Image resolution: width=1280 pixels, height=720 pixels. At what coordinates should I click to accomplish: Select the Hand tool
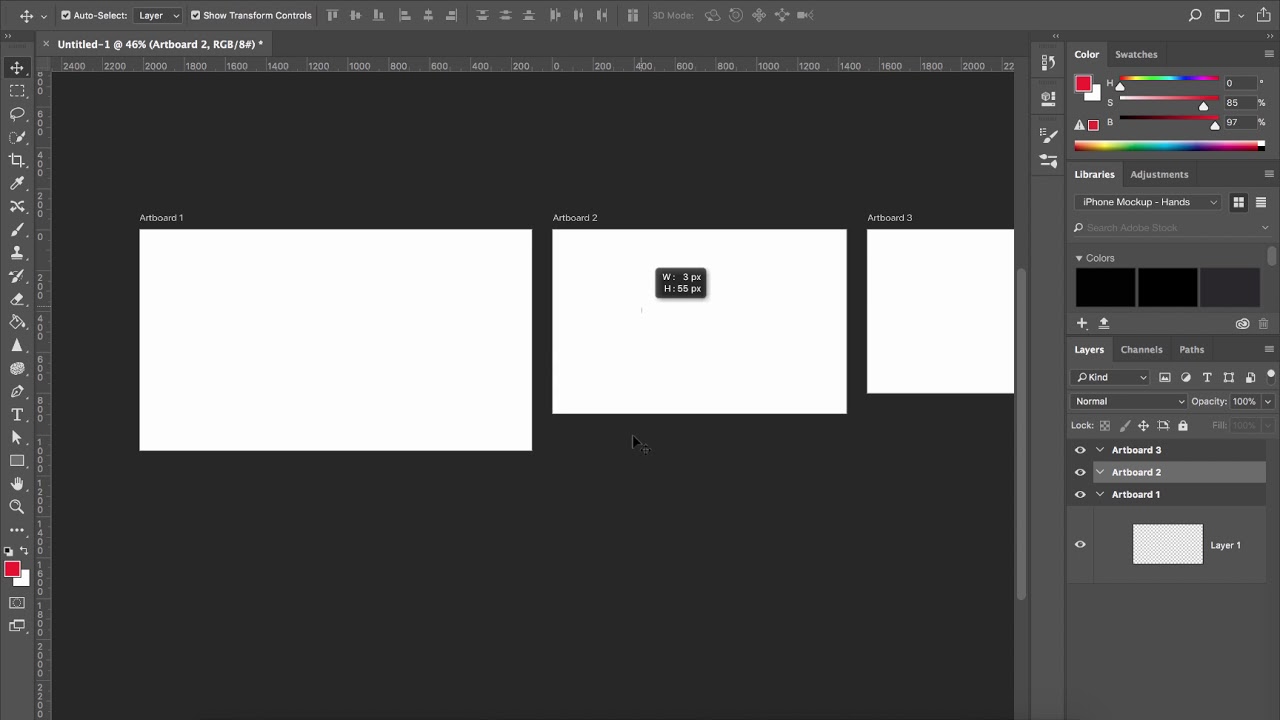click(x=17, y=484)
